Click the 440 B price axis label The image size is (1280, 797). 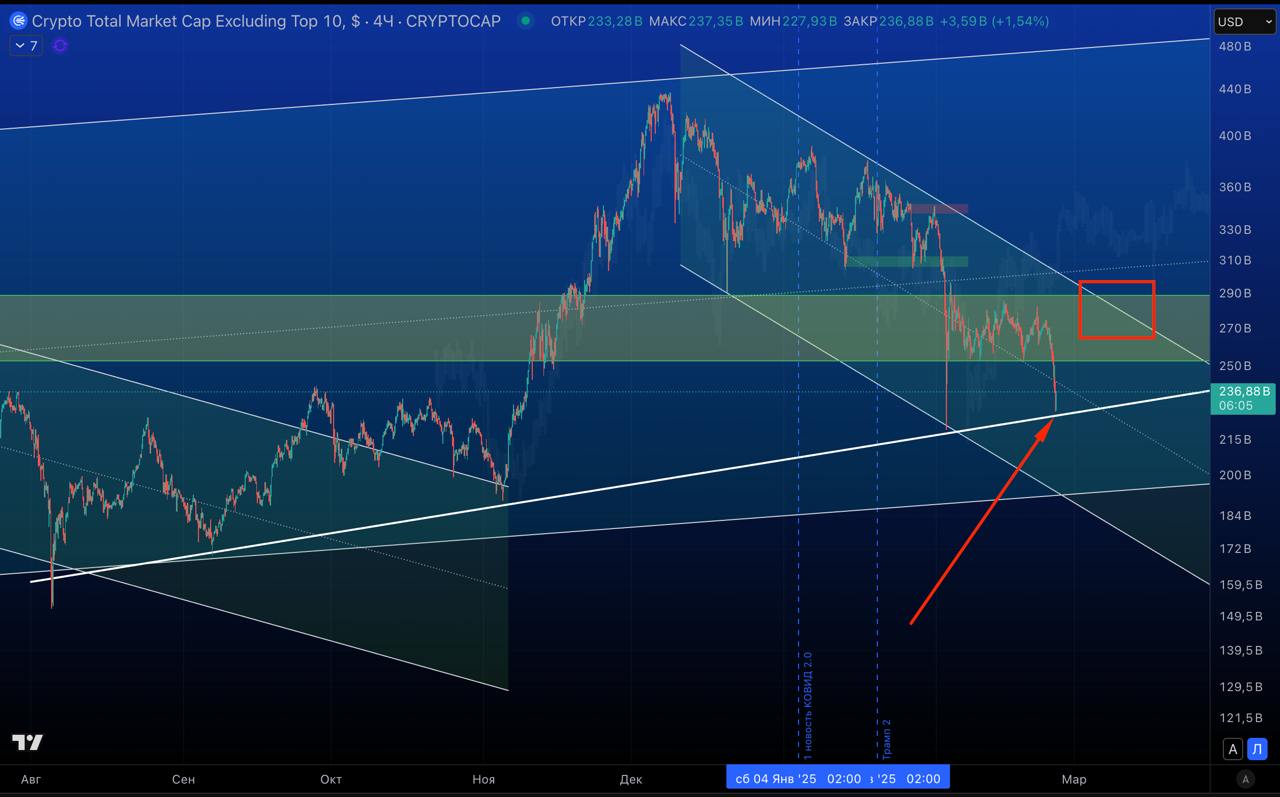(1235, 89)
